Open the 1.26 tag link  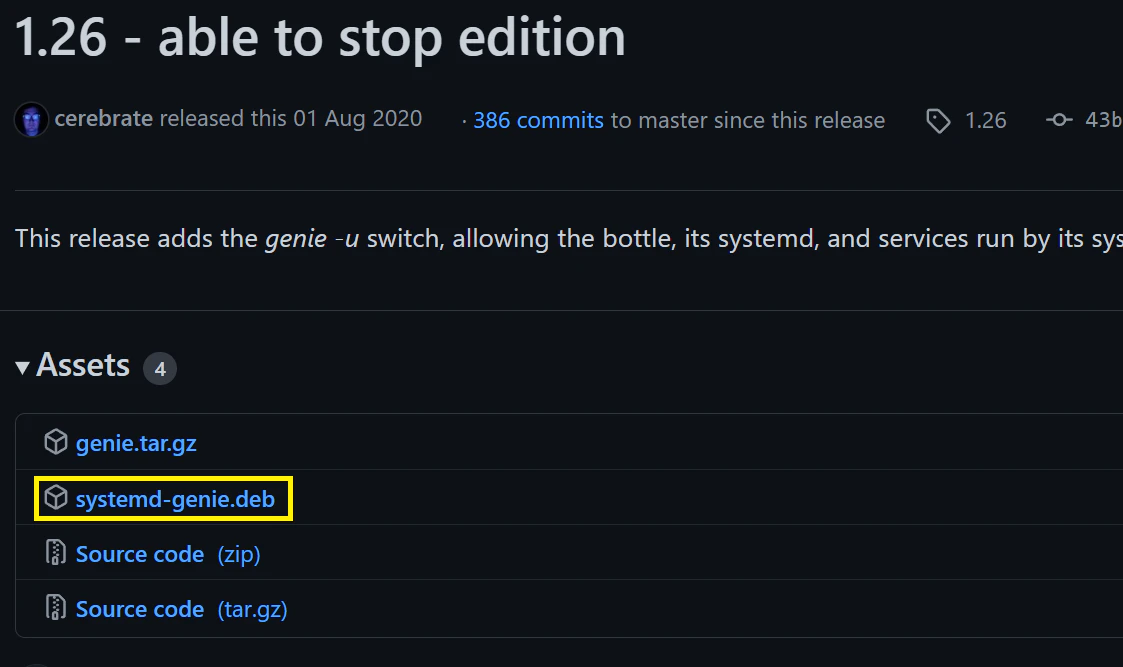pos(985,120)
